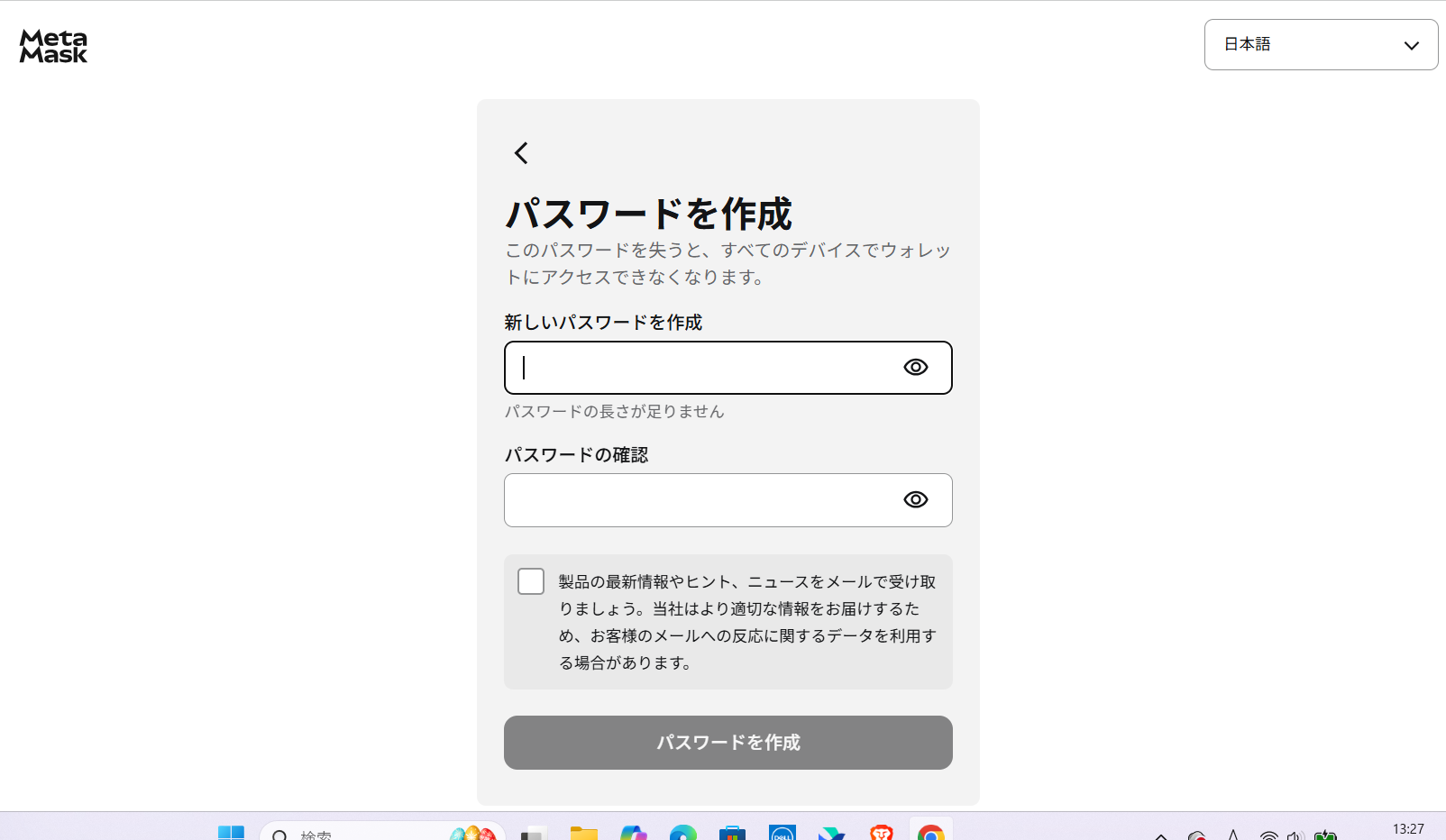Go back using the back arrow
The height and width of the screenshot is (840, 1446).
[x=520, y=153]
